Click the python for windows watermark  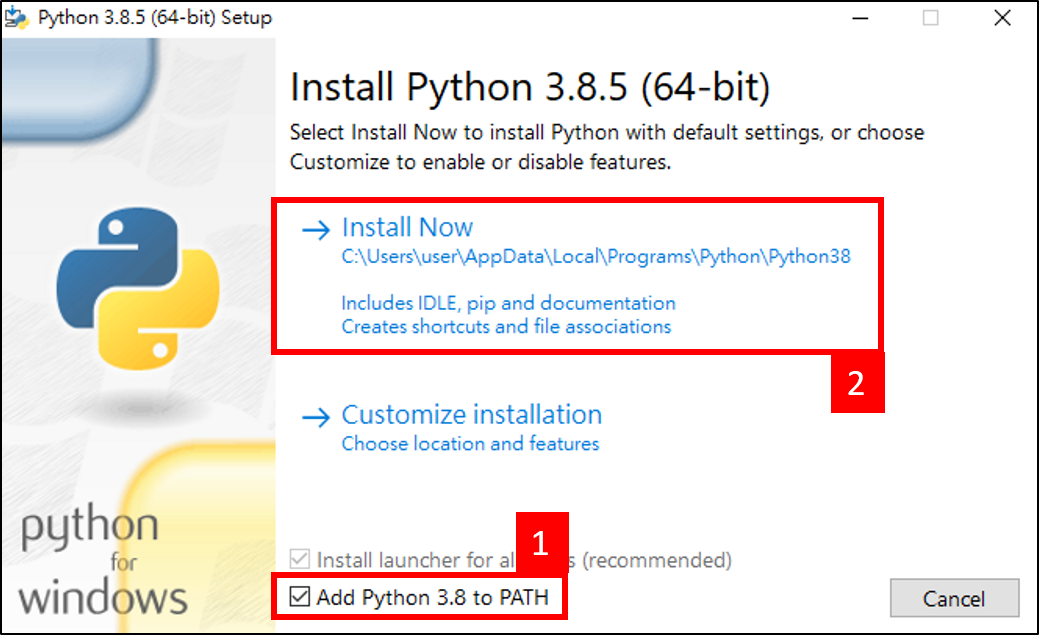[x=100, y=560]
